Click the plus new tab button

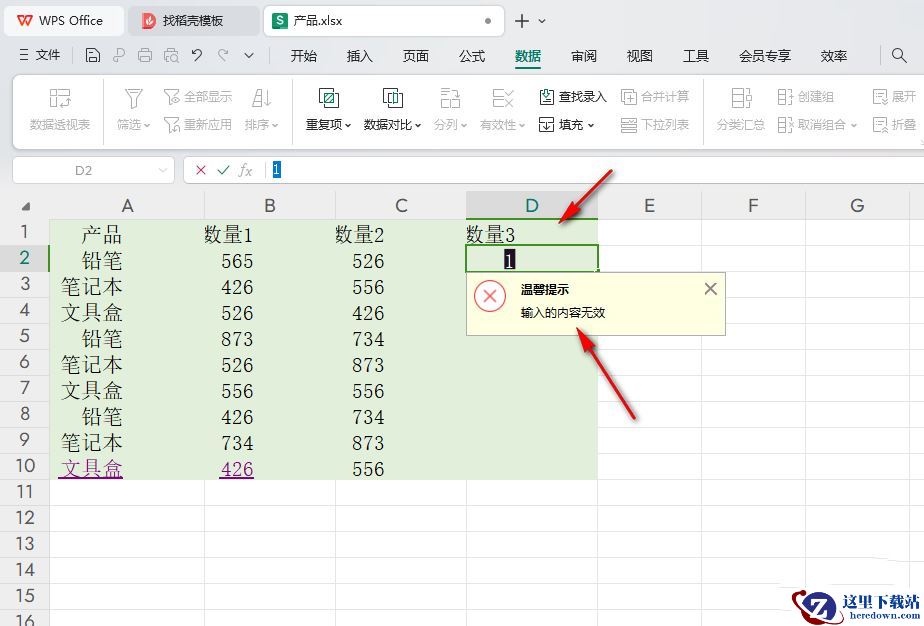coord(522,21)
